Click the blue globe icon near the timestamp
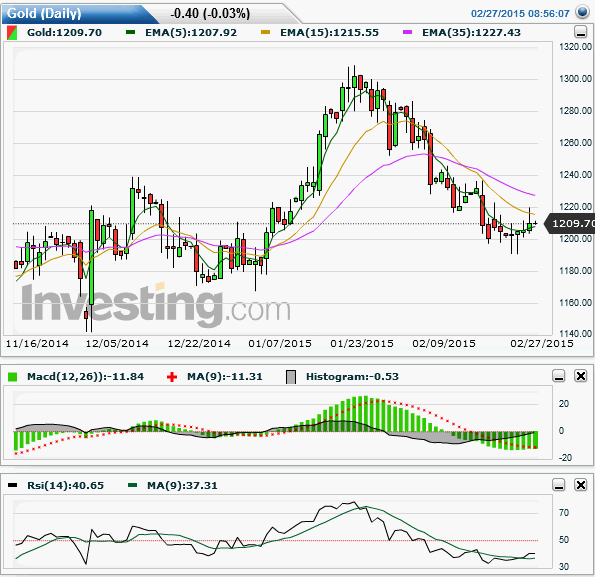The image size is (595, 577). pyautogui.click(x=582, y=12)
